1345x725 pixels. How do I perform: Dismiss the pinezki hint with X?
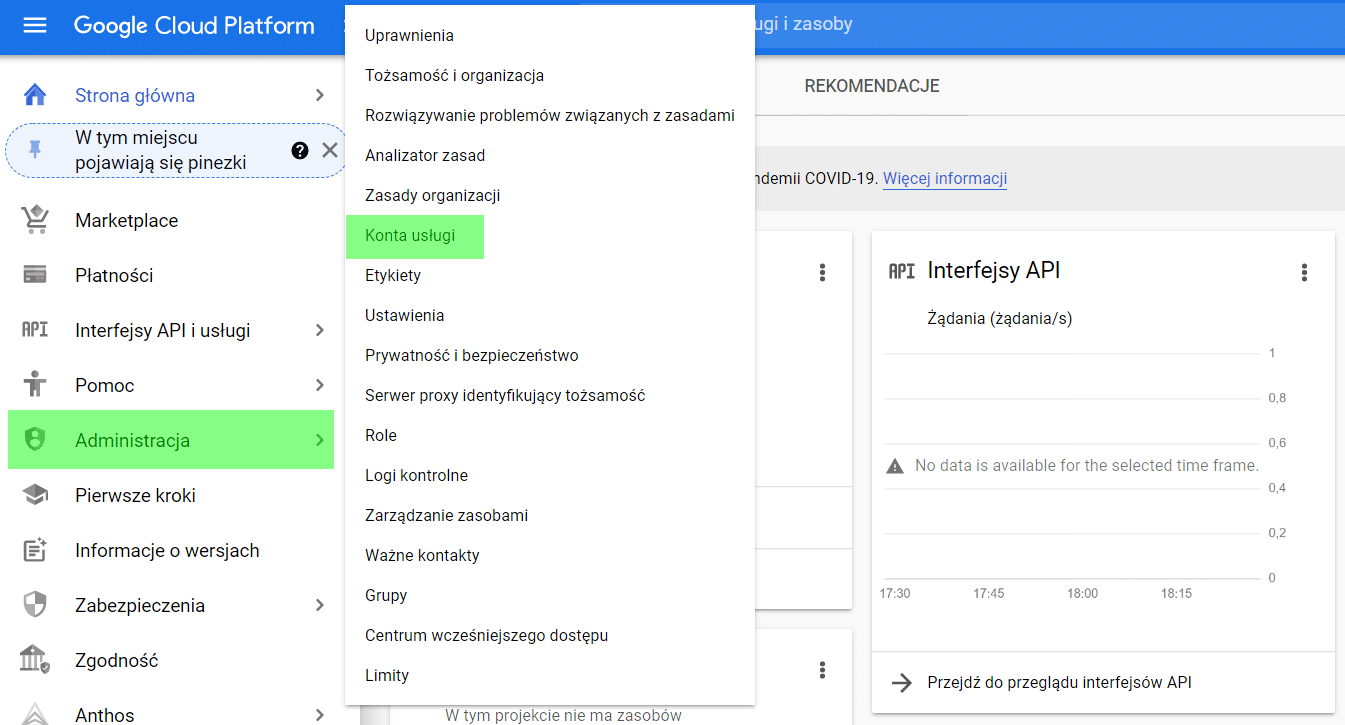pos(330,150)
